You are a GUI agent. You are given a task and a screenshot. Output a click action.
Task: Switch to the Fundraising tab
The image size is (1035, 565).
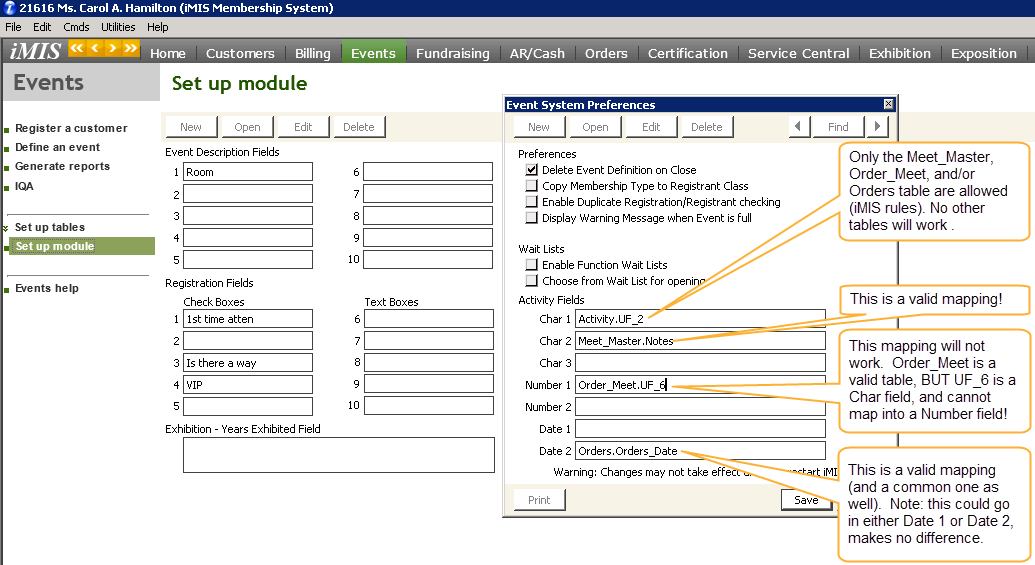point(452,53)
